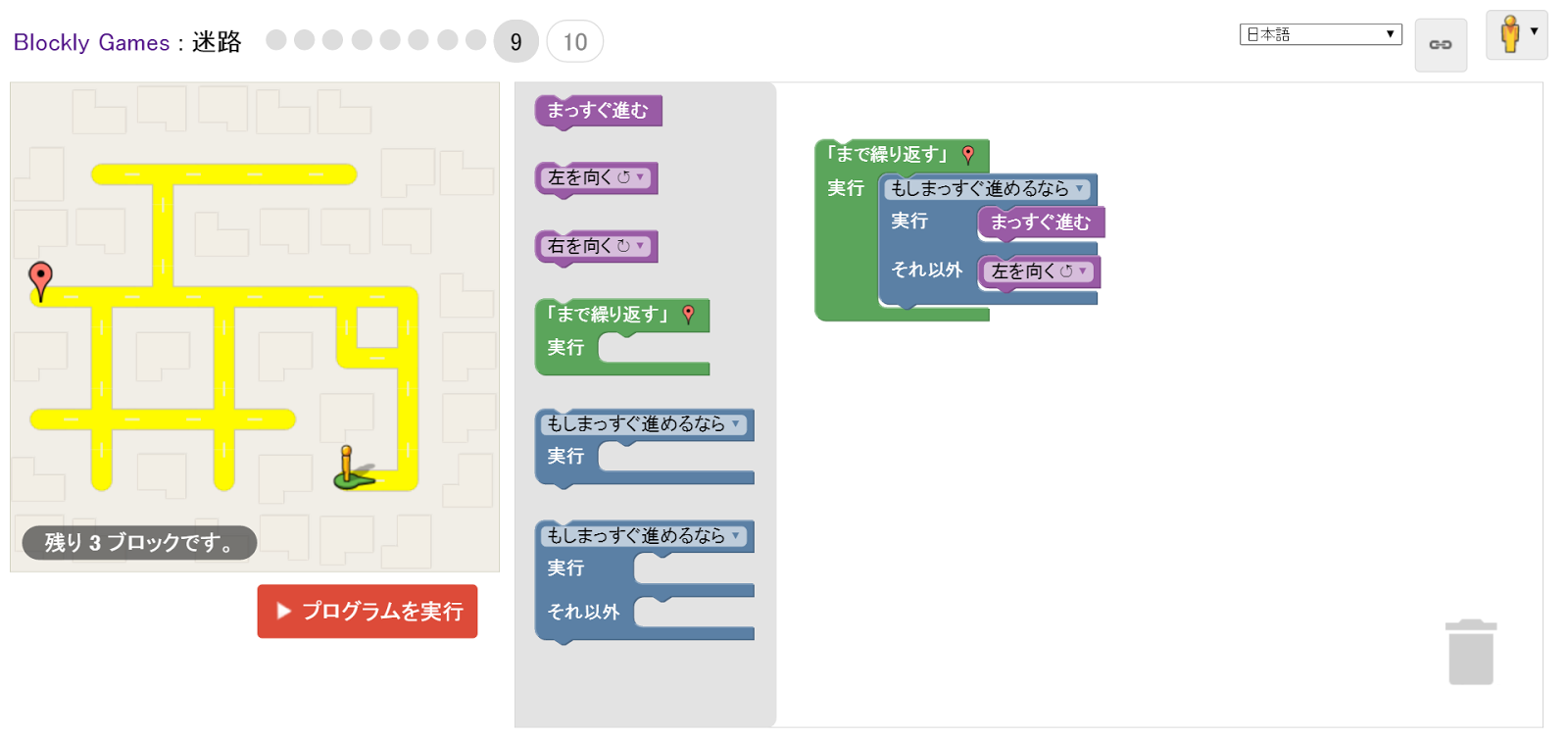The width and height of the screenshot is (1568, 740).
Task: Click the red goal marker on maze
Action: pos(41,281)
